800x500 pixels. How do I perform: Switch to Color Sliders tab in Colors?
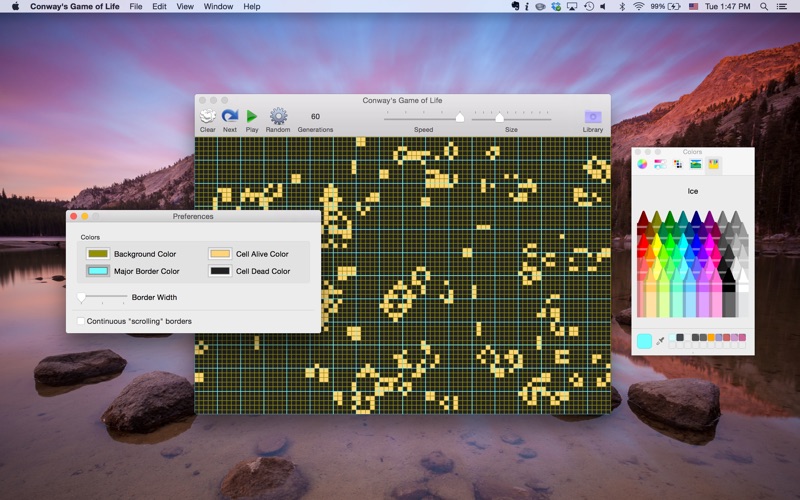[x=660, y=164]
